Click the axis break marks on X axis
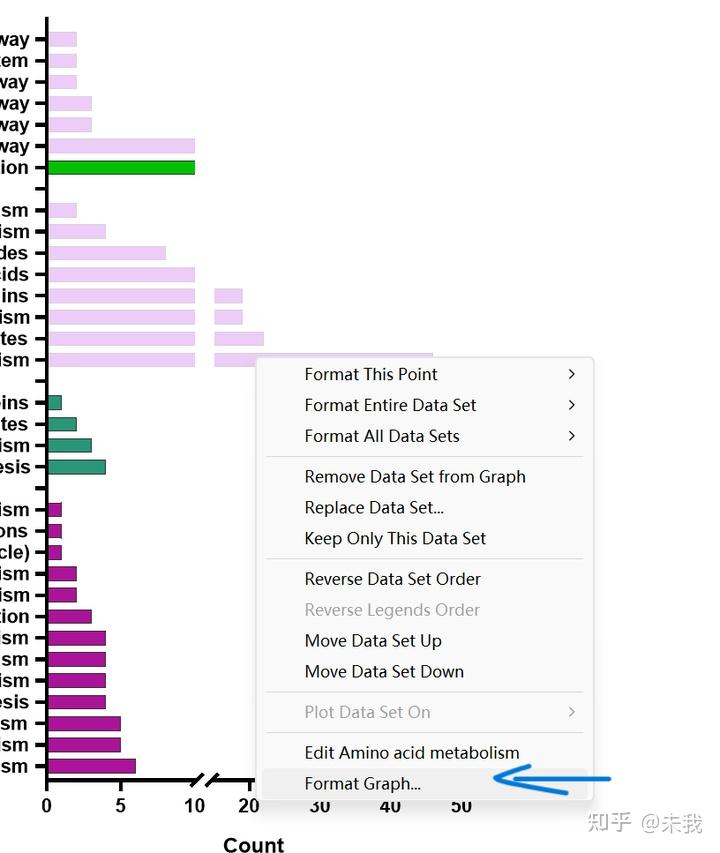This screenshot has width=720, height=853. click(205, 780)
